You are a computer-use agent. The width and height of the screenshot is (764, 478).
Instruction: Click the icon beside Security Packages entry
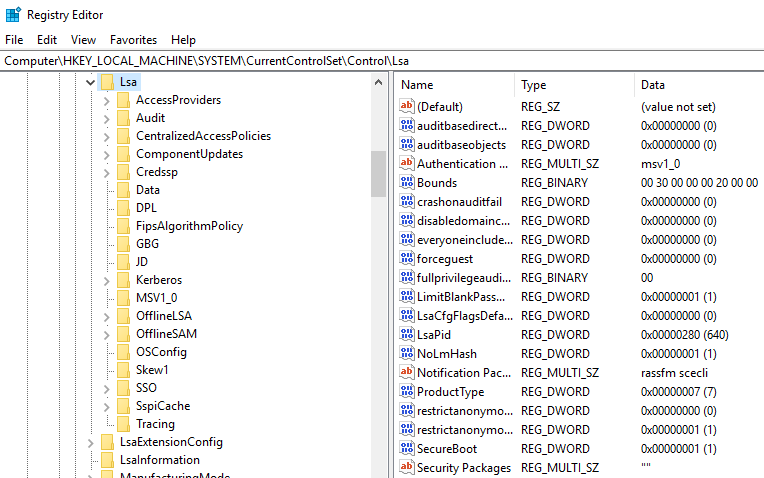pos(406,468)
